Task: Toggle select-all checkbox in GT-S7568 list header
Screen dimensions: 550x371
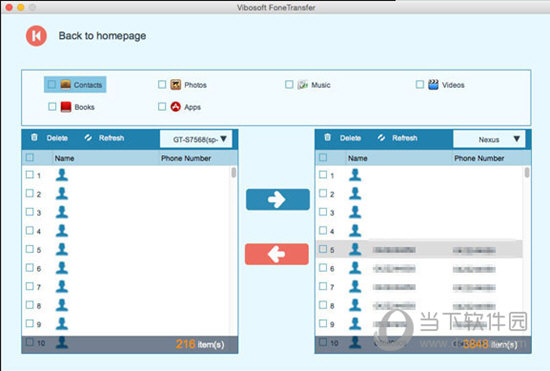Action: click(30, 157)
